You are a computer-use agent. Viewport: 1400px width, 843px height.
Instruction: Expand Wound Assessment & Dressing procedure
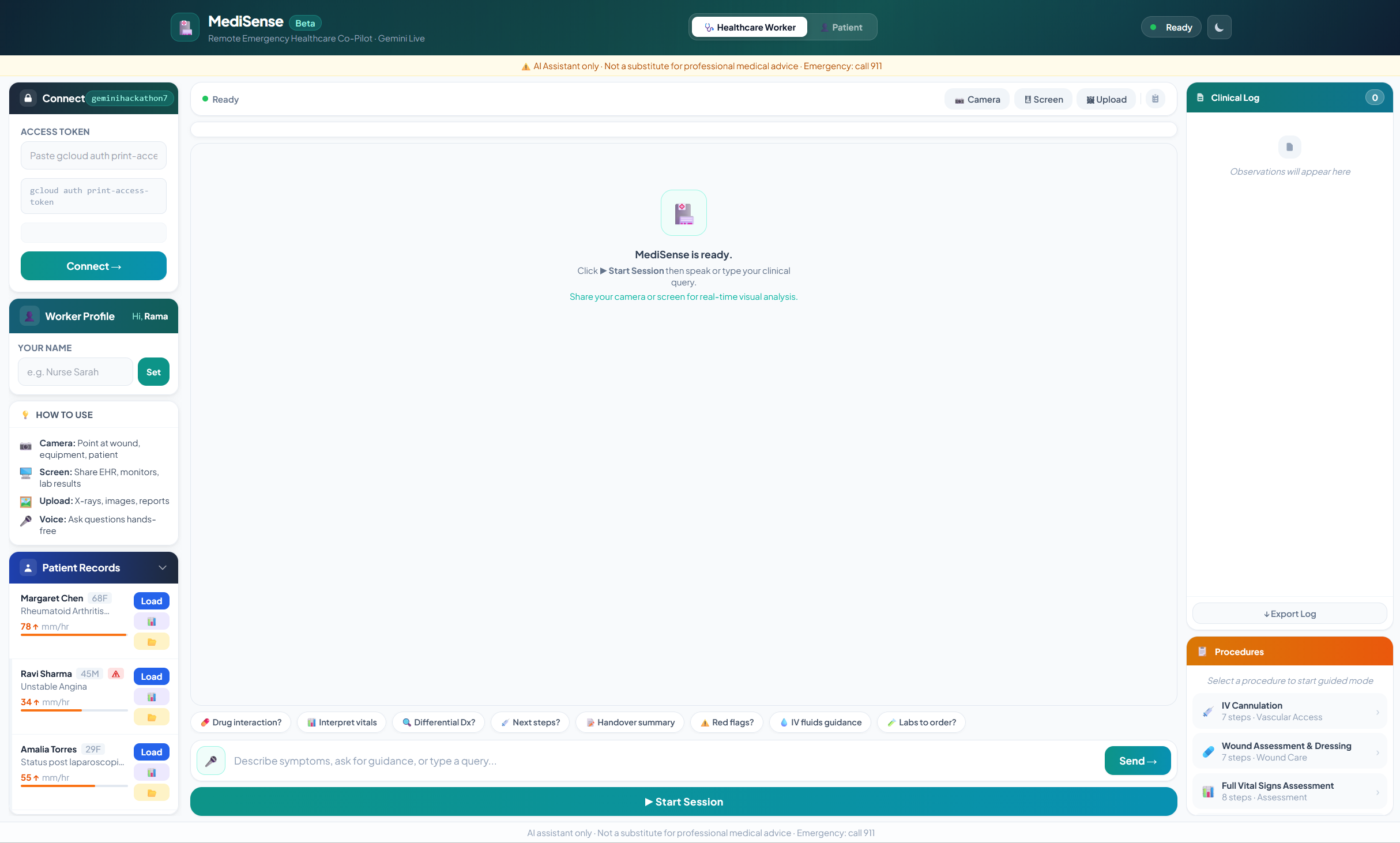[1289, 751]
